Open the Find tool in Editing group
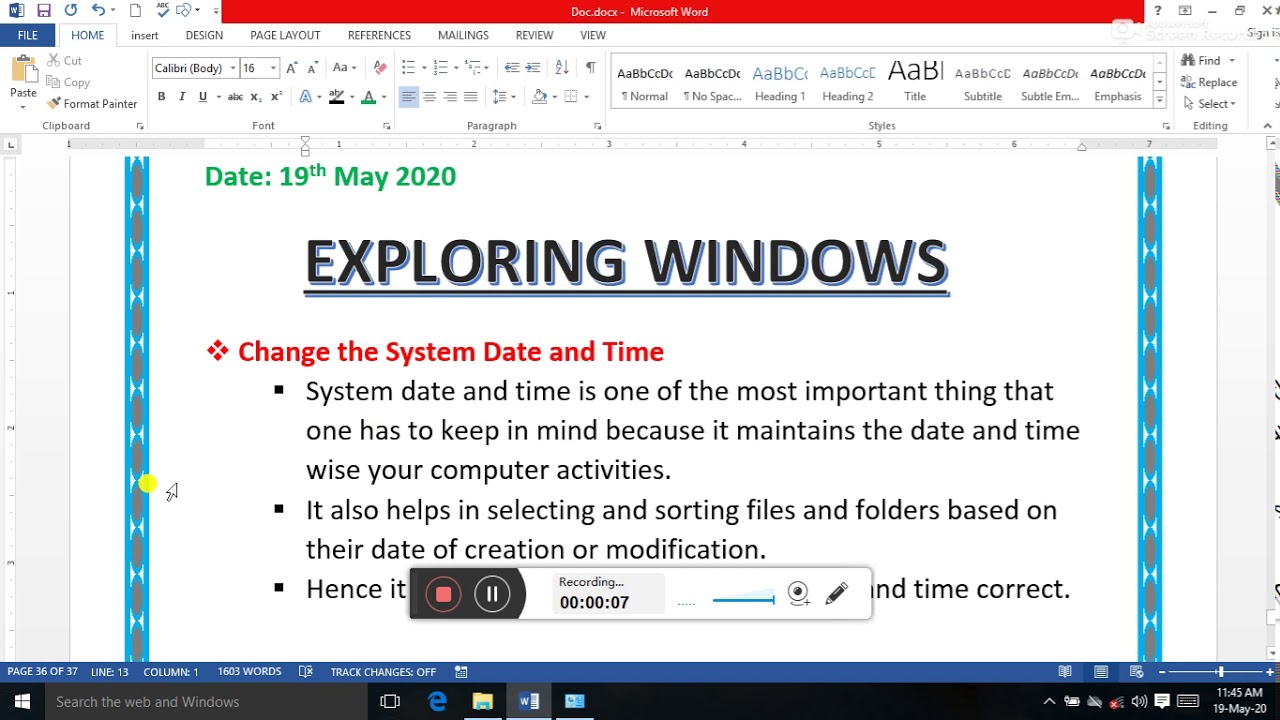This screenshot has height=720, width=1280. [x=1201, y=61]
